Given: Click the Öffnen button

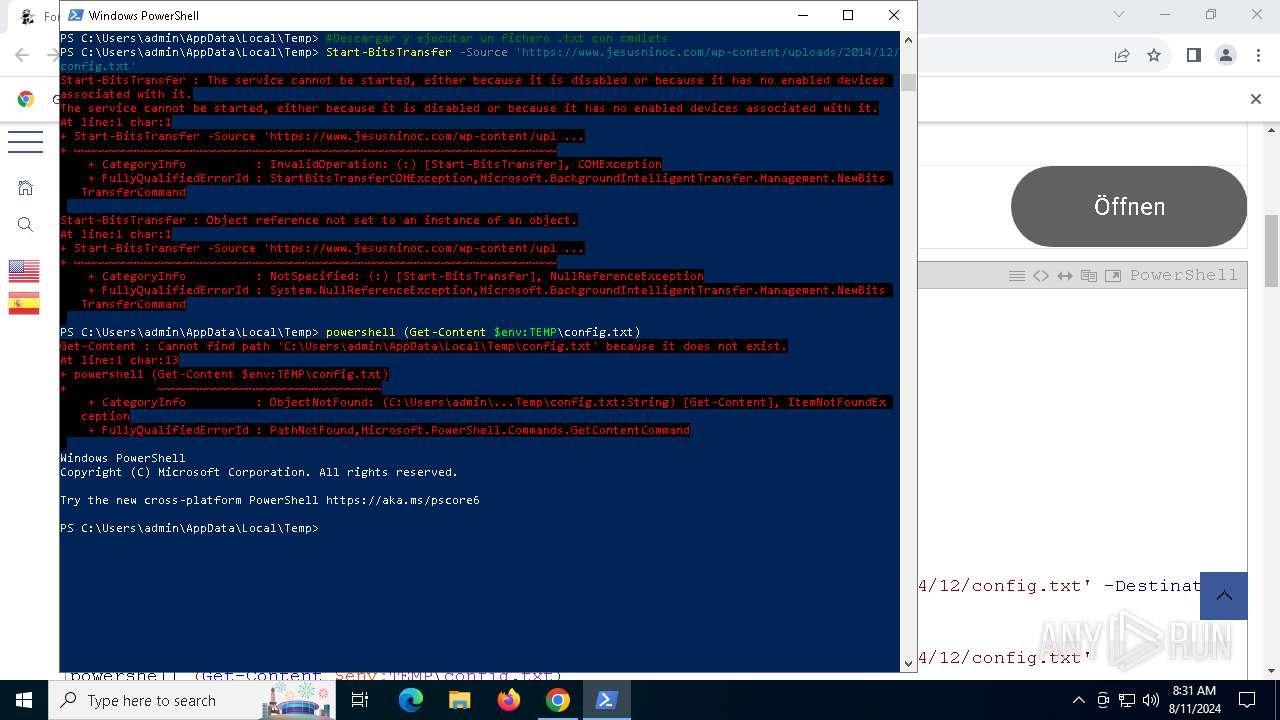Looking at the screenshot, I should (1129, 206).
